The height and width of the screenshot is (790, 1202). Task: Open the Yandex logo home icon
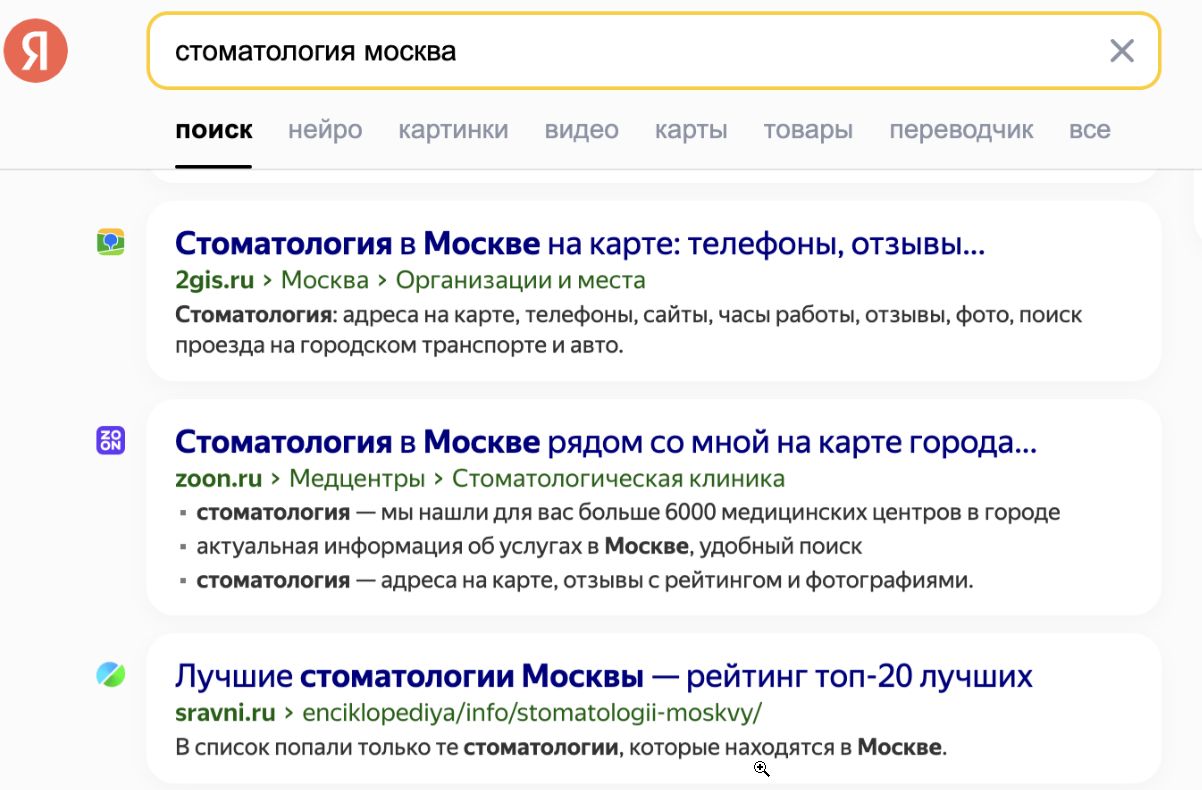coord(36,50)
